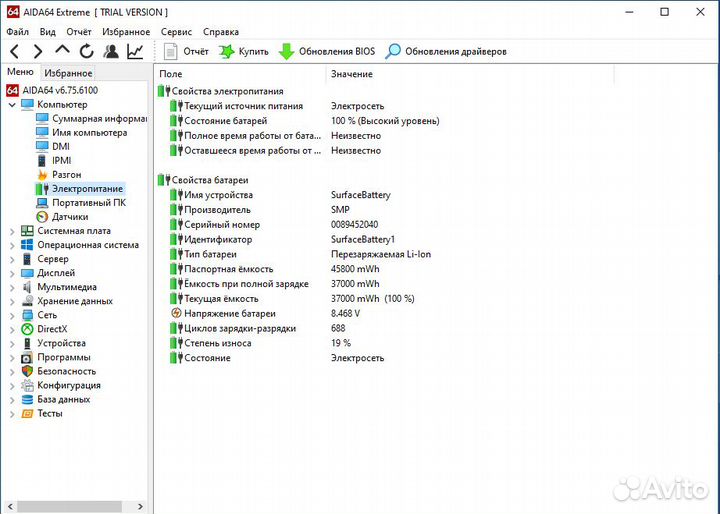Click the Безопасность shield icon
720x514 pixels.
click(x=27, y=371)
